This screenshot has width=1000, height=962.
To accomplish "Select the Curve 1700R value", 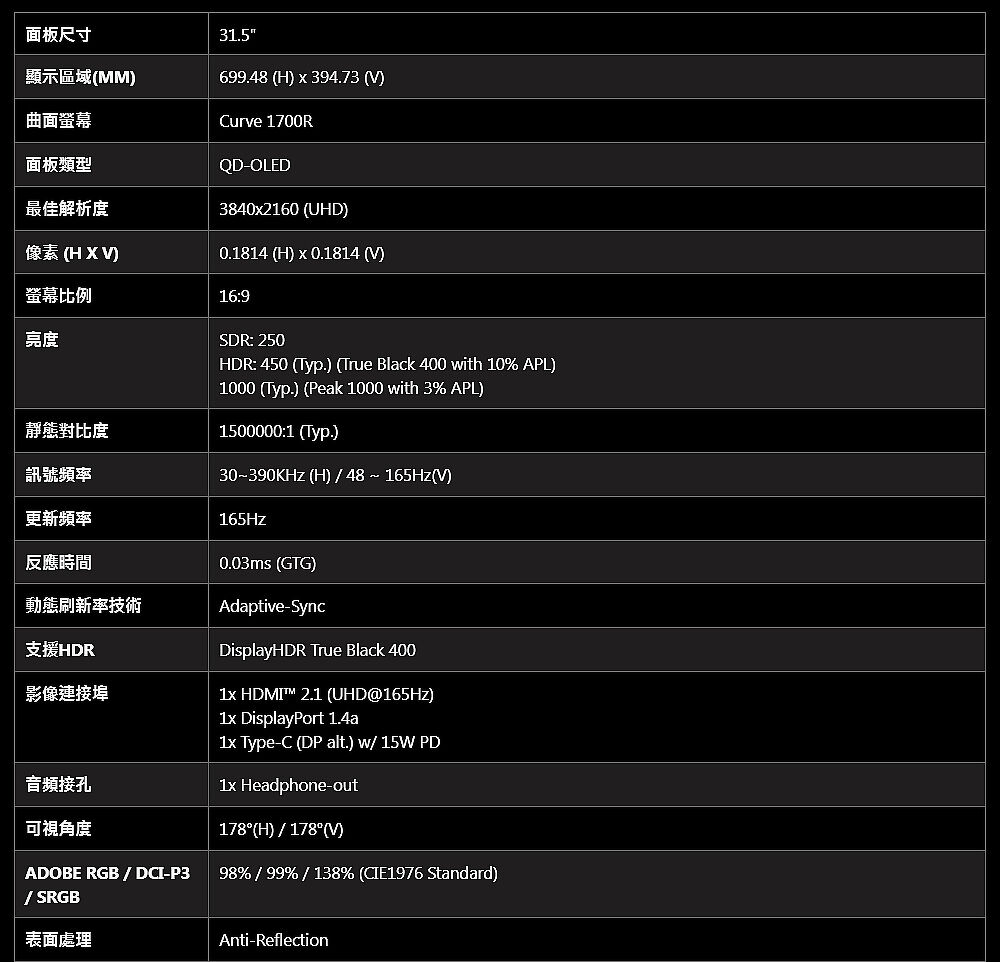I will click(x=266, y=121).
